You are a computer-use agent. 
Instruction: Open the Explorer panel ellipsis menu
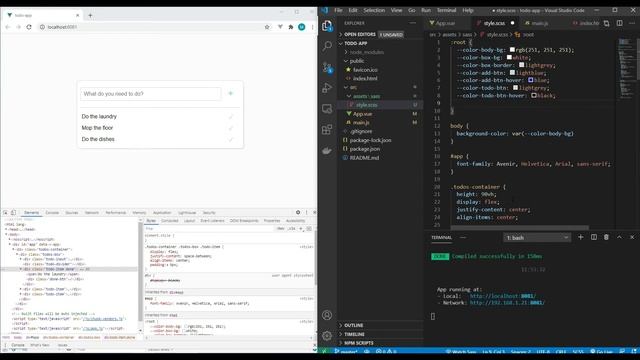pos(413,23)
